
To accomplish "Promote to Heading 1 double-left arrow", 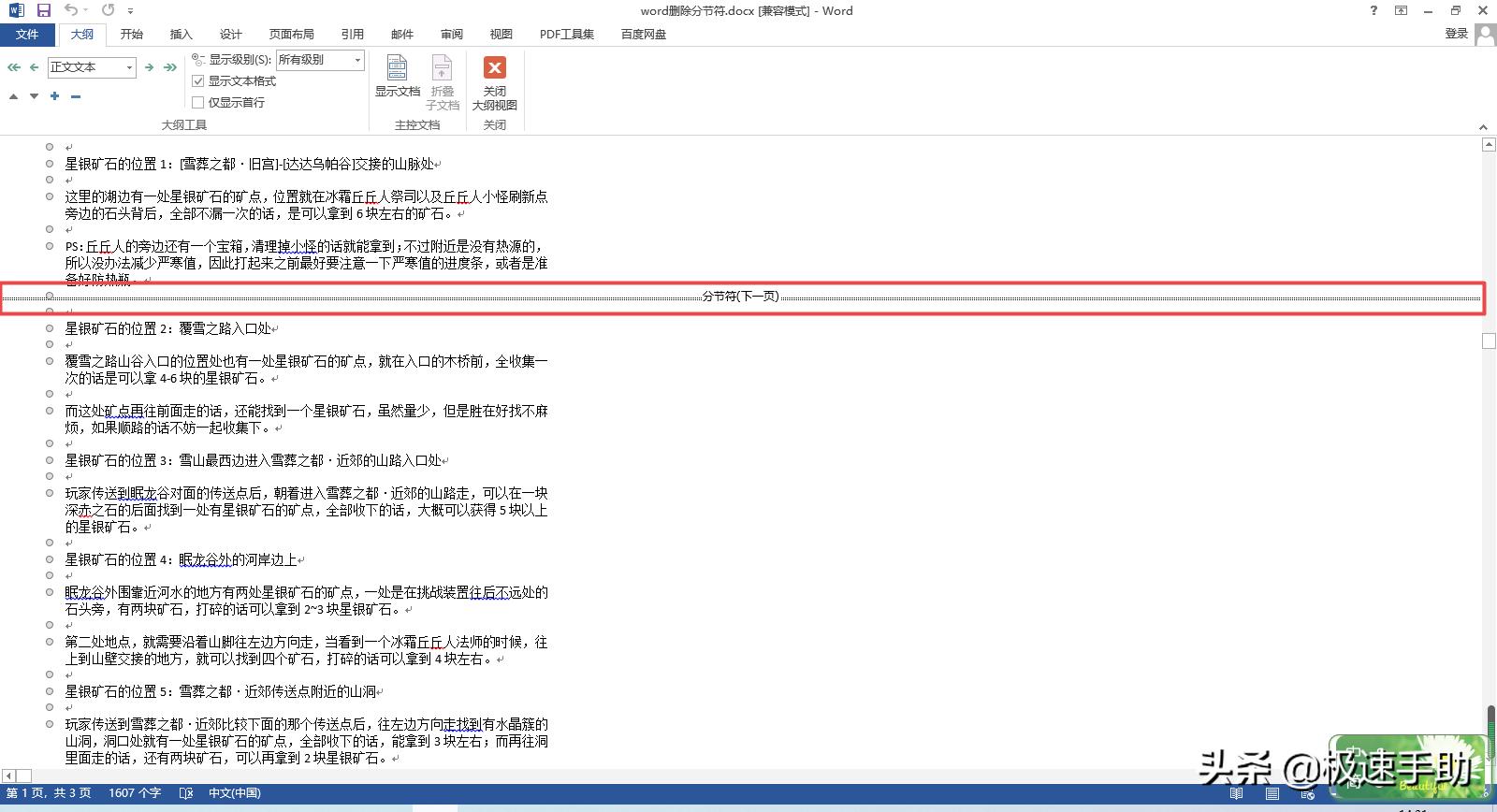I will tap(13, 67).
